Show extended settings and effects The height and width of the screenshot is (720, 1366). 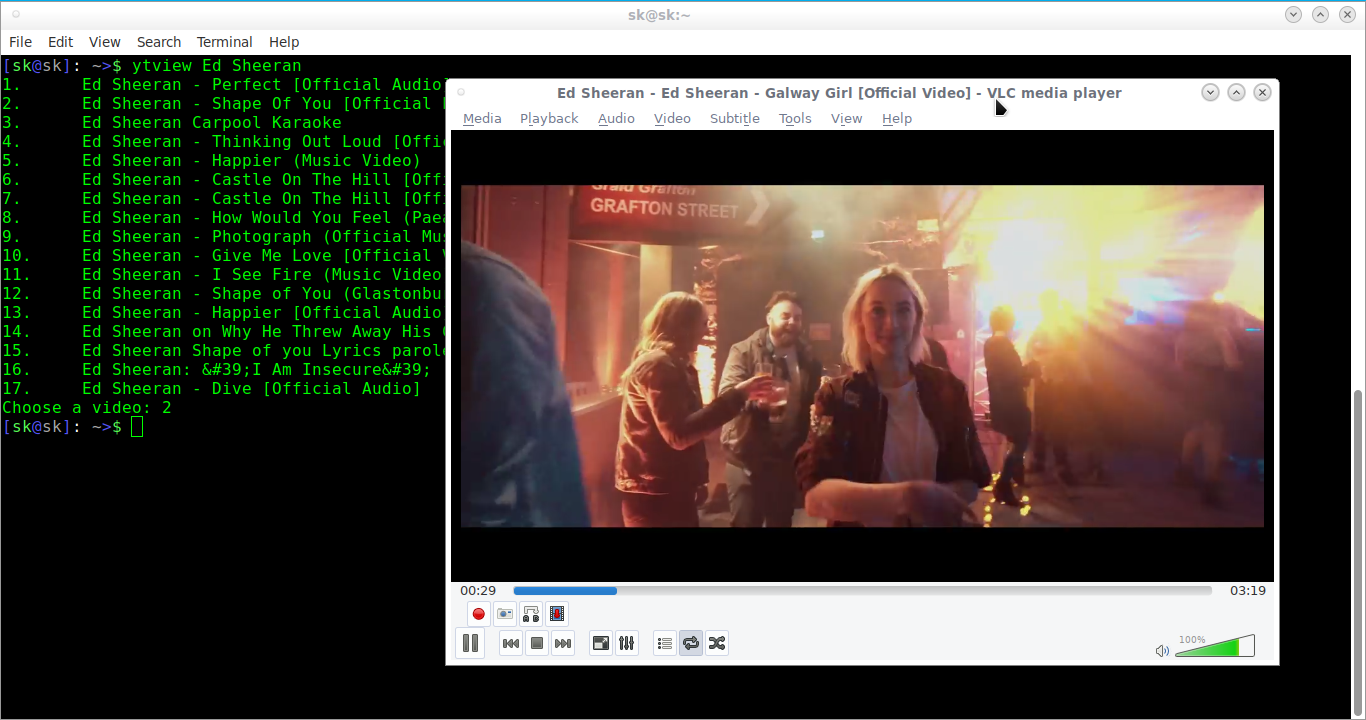coord(626,643)
